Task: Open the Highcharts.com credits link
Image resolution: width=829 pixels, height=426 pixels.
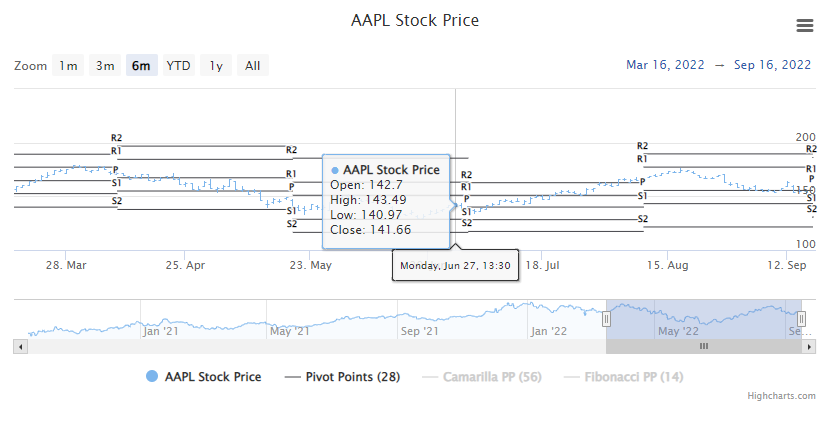Action: 781,396
